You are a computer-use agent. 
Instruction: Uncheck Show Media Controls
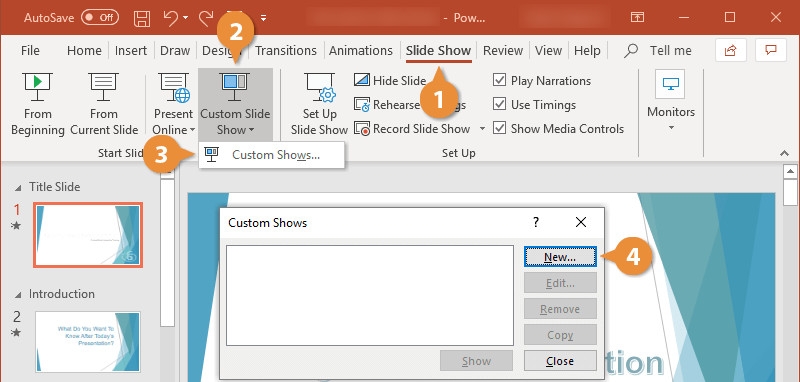click(x=499, y=128)
